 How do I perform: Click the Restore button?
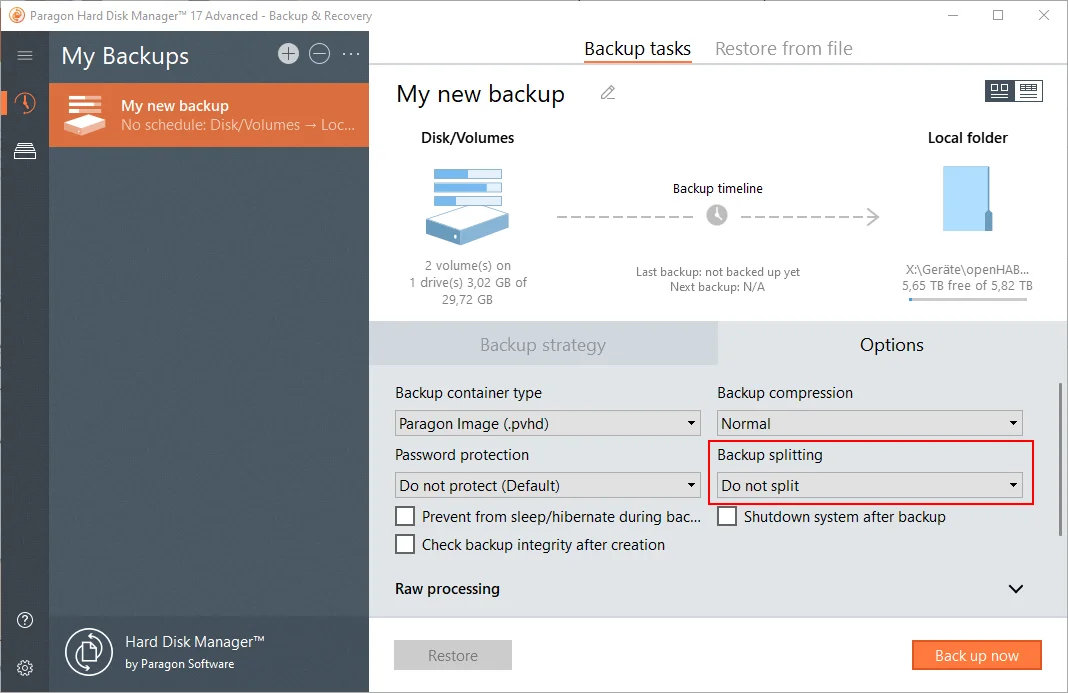(453, 656)
